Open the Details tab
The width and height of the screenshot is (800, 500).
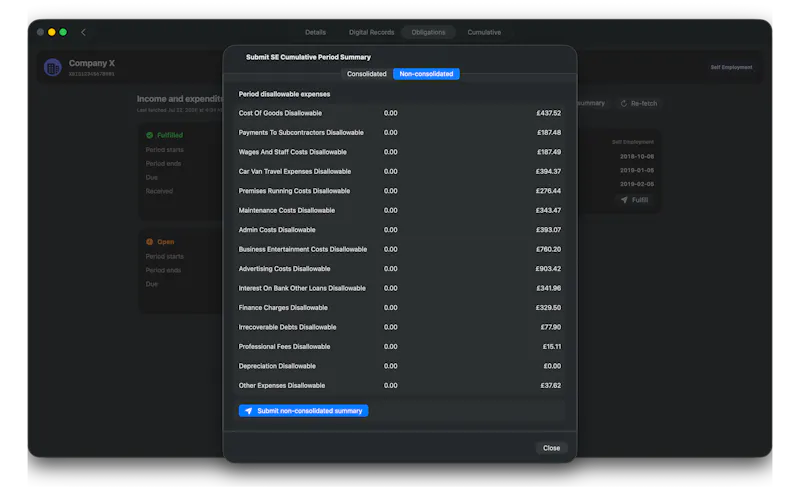(x=315, y=32)
